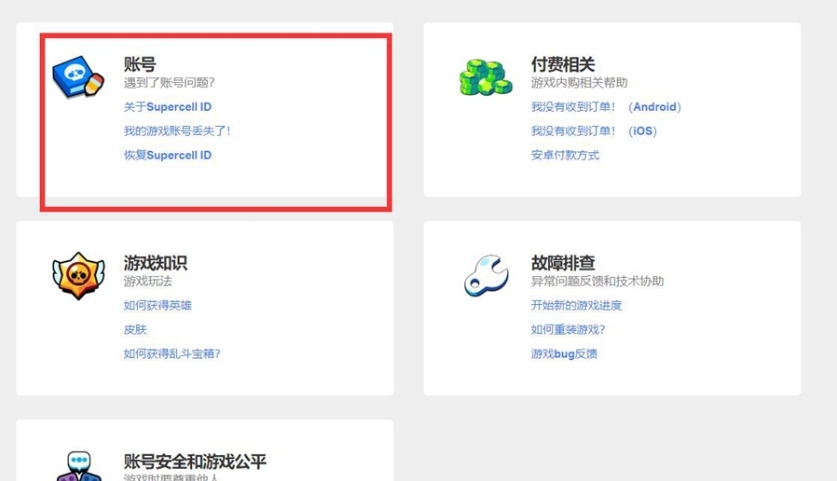Go to 账号安全和游戏公平 category
The width and height of the screenshot is (837, 481).
coord(195,461)
